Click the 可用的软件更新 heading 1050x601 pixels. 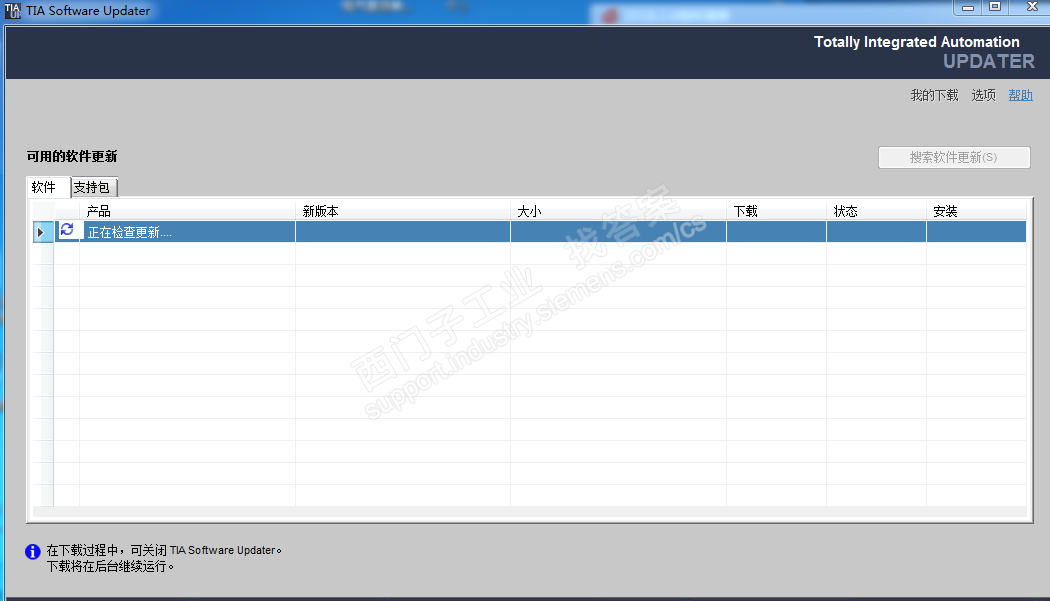(x=72, y=156)
